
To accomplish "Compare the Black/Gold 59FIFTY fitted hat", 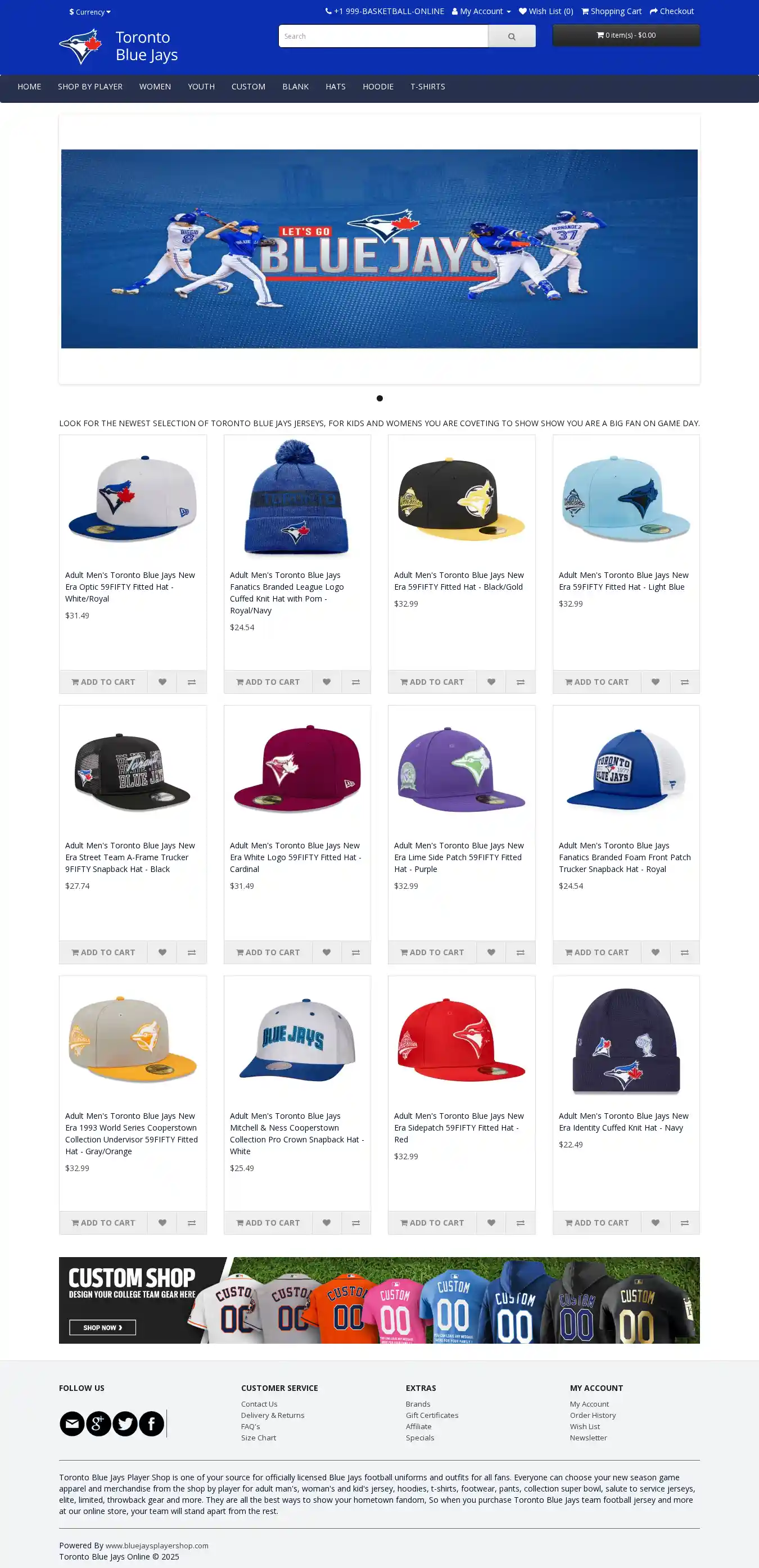I will point(521,682).
